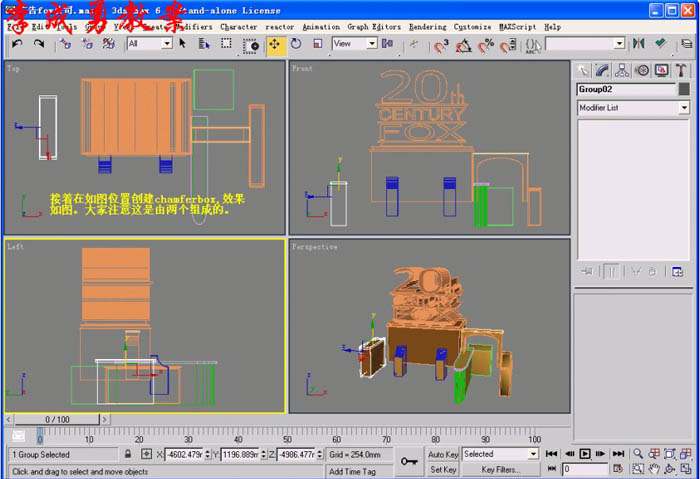700x479 pixels.
Task: Click the Select and Manipulate tool
Action: (414, 44)
